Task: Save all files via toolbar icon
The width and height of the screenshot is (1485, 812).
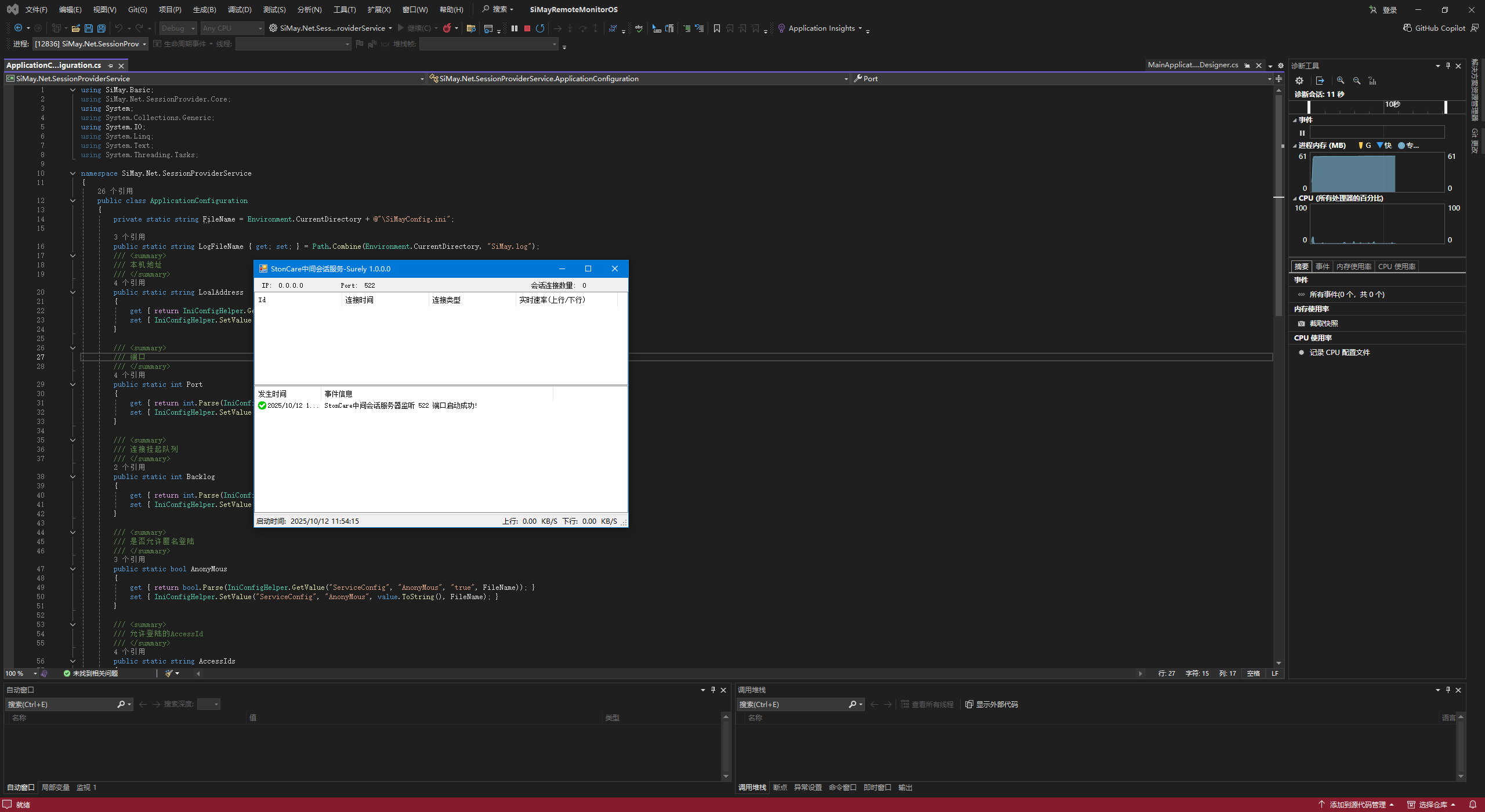Action: (101, 28)
